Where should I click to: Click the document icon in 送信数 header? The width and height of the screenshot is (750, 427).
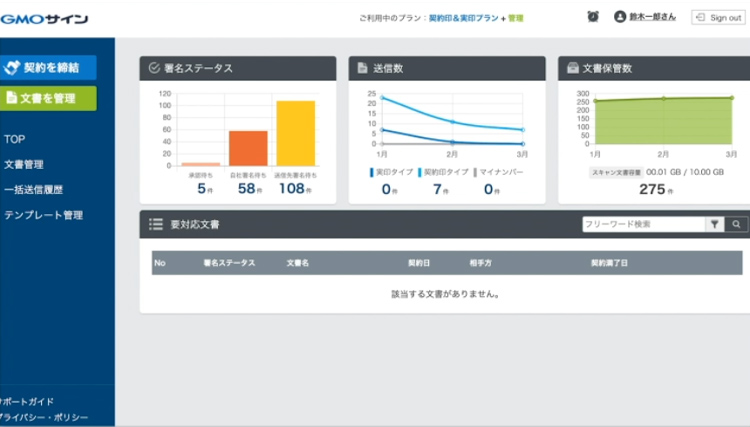(362, 68)
